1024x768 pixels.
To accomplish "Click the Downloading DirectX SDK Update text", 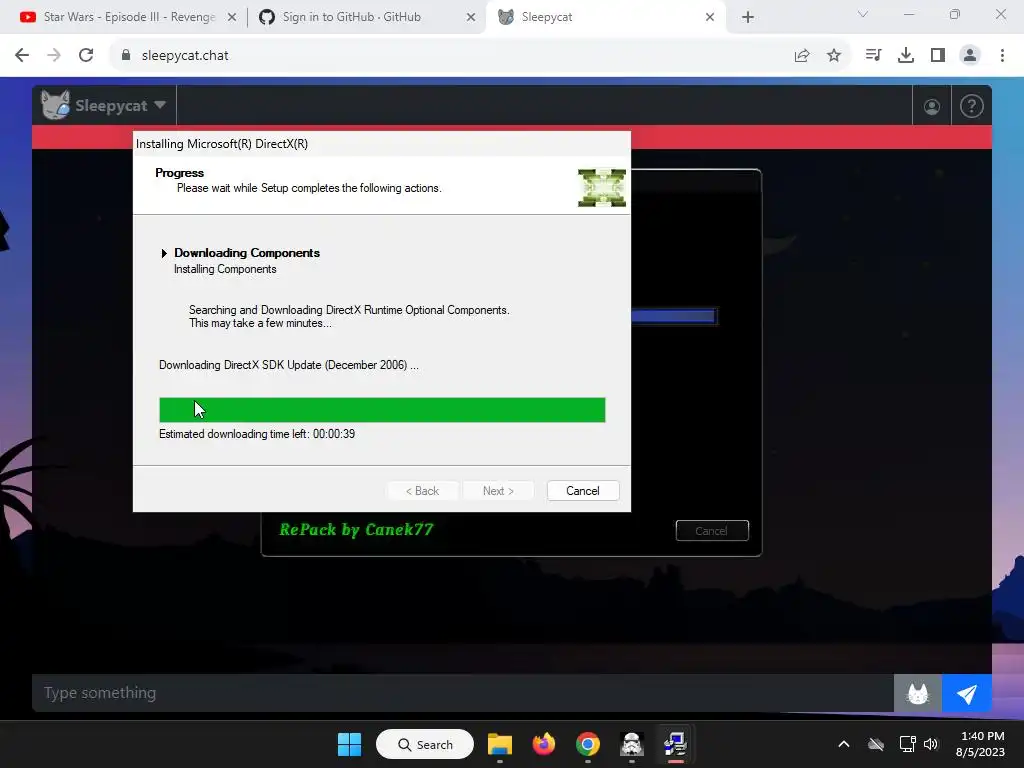I will (x=289, y=365).
